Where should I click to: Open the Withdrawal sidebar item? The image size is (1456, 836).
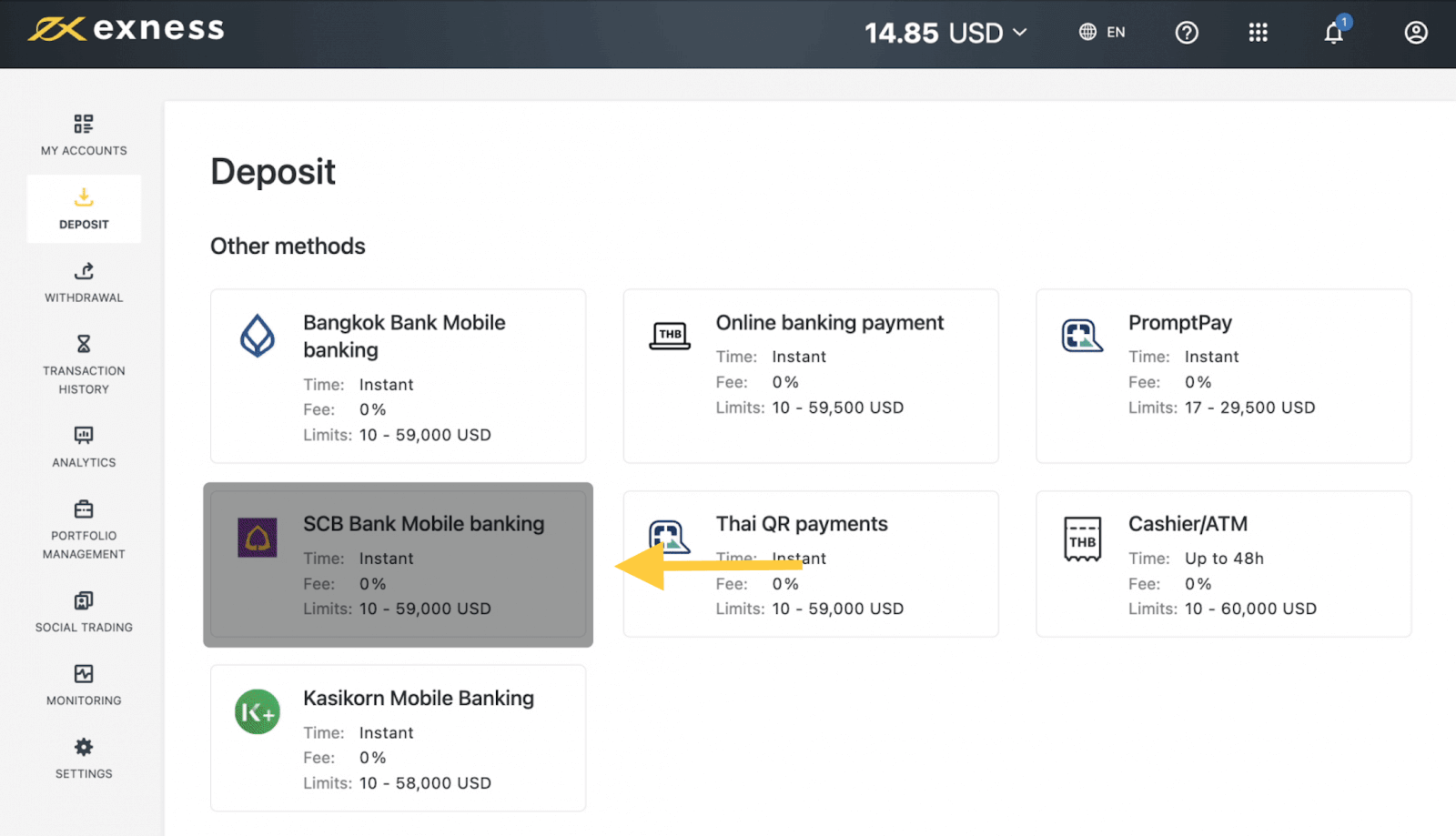(84, 283)
